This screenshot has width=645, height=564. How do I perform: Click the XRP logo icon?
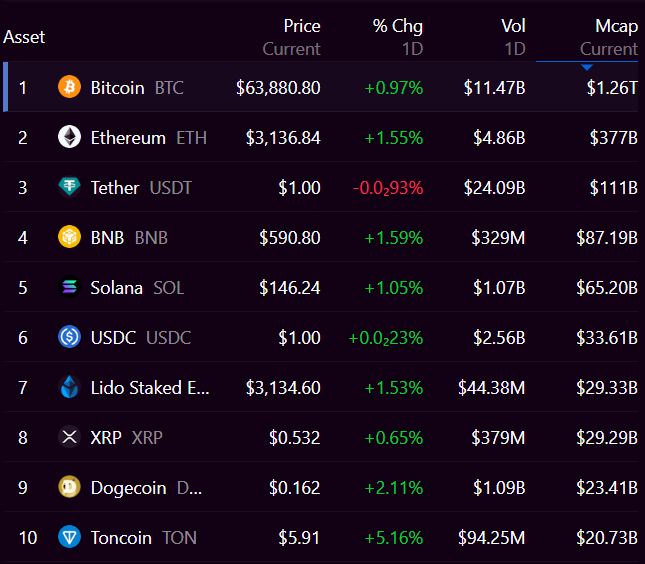[x=69, y=437]
